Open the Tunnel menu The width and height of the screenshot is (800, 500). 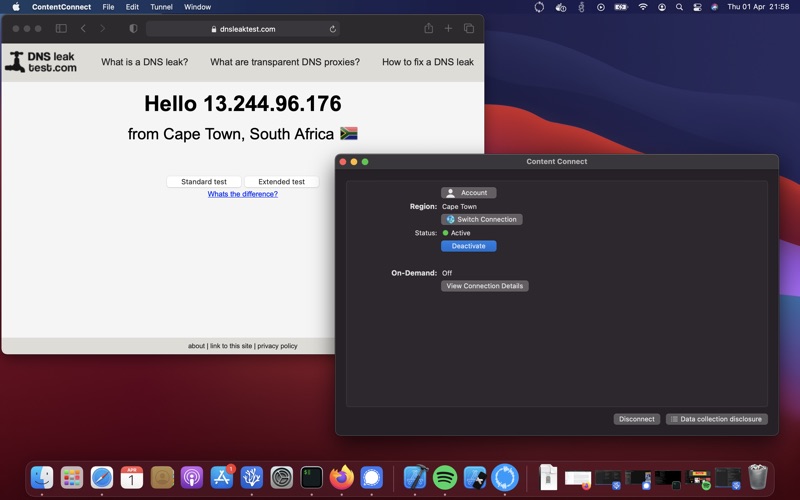161,7
